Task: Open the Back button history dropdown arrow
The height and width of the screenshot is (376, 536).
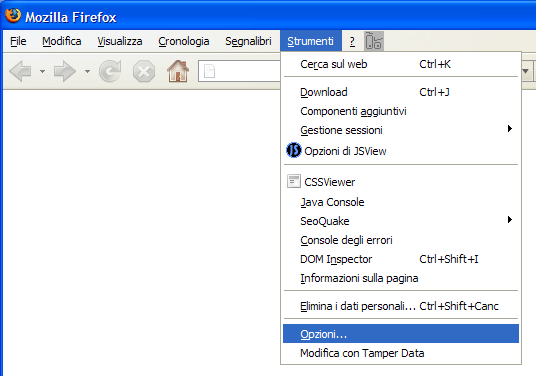Action: (x=42, y=71)
